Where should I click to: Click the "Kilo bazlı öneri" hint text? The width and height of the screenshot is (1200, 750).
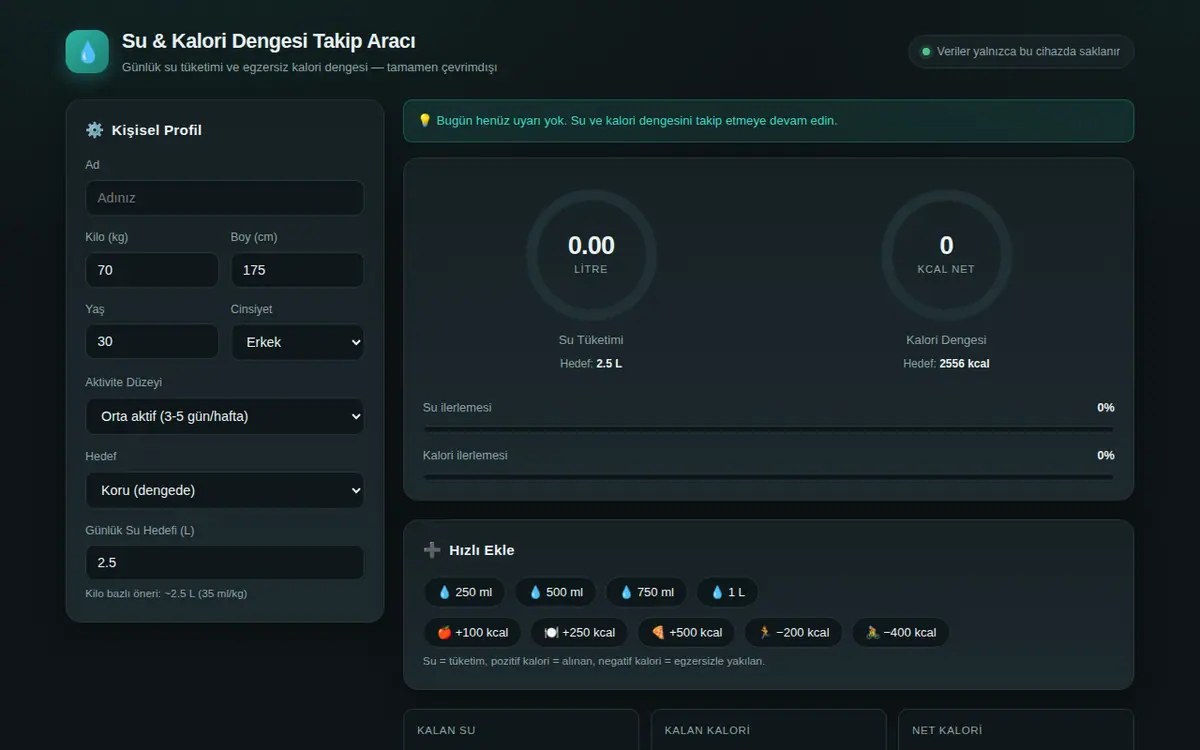coord(166,593)
